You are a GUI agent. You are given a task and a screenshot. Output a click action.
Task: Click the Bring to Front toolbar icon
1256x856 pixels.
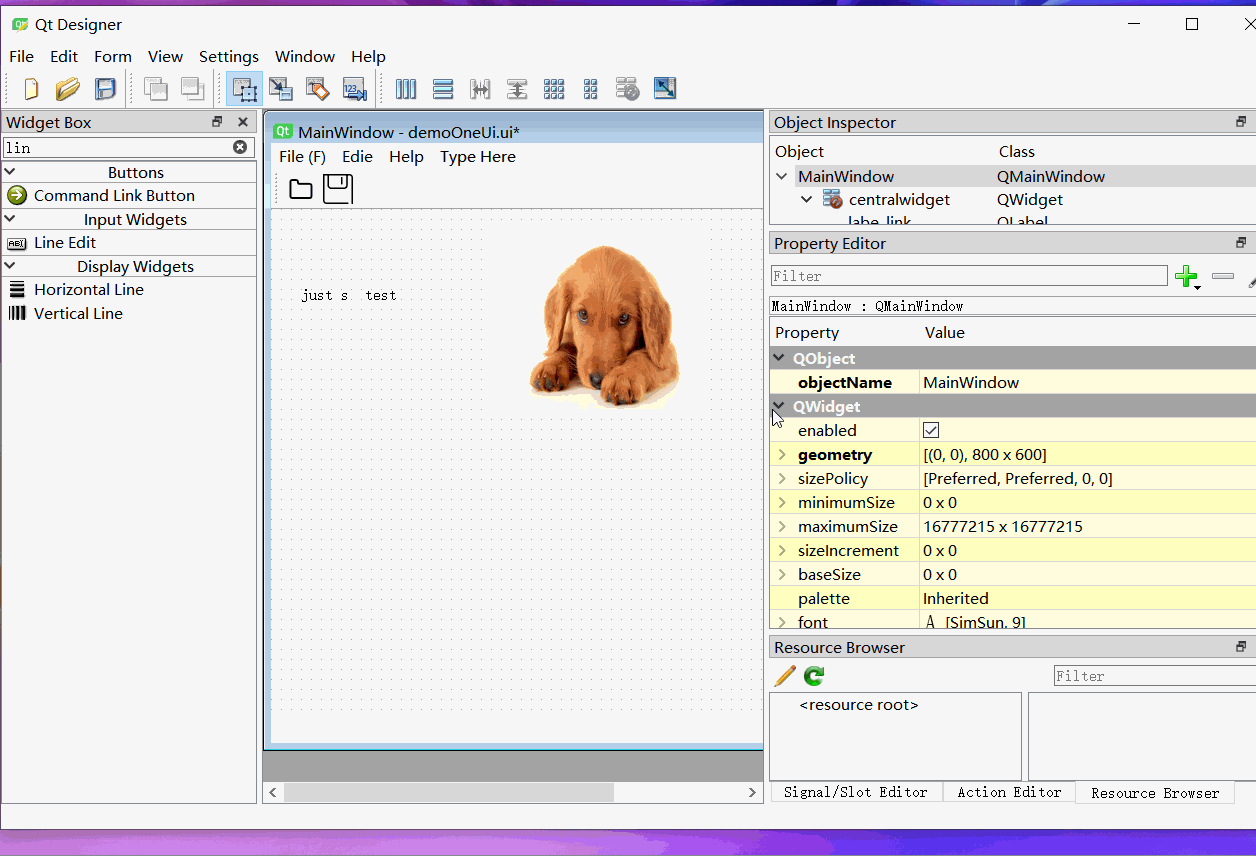click(x=192, y=89)
